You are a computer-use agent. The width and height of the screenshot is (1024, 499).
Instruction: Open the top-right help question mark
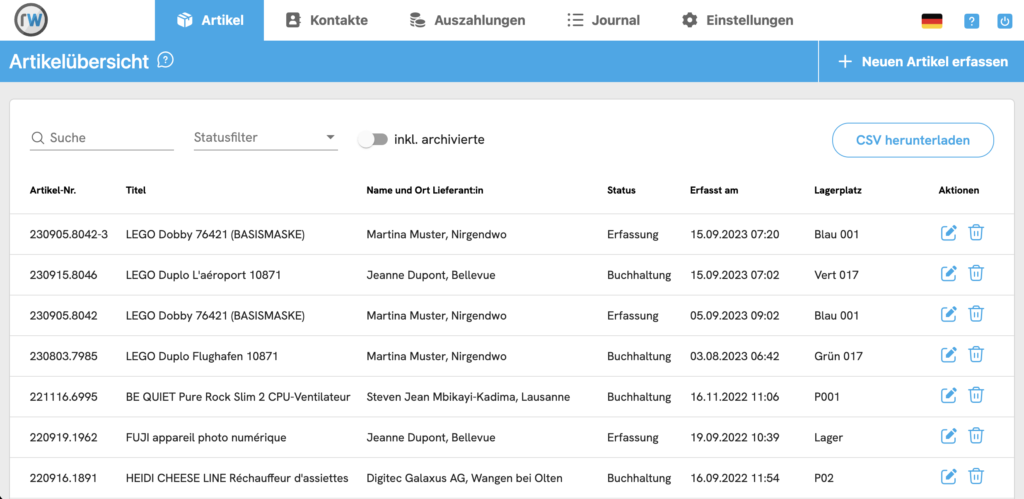(x=971, y=21)
